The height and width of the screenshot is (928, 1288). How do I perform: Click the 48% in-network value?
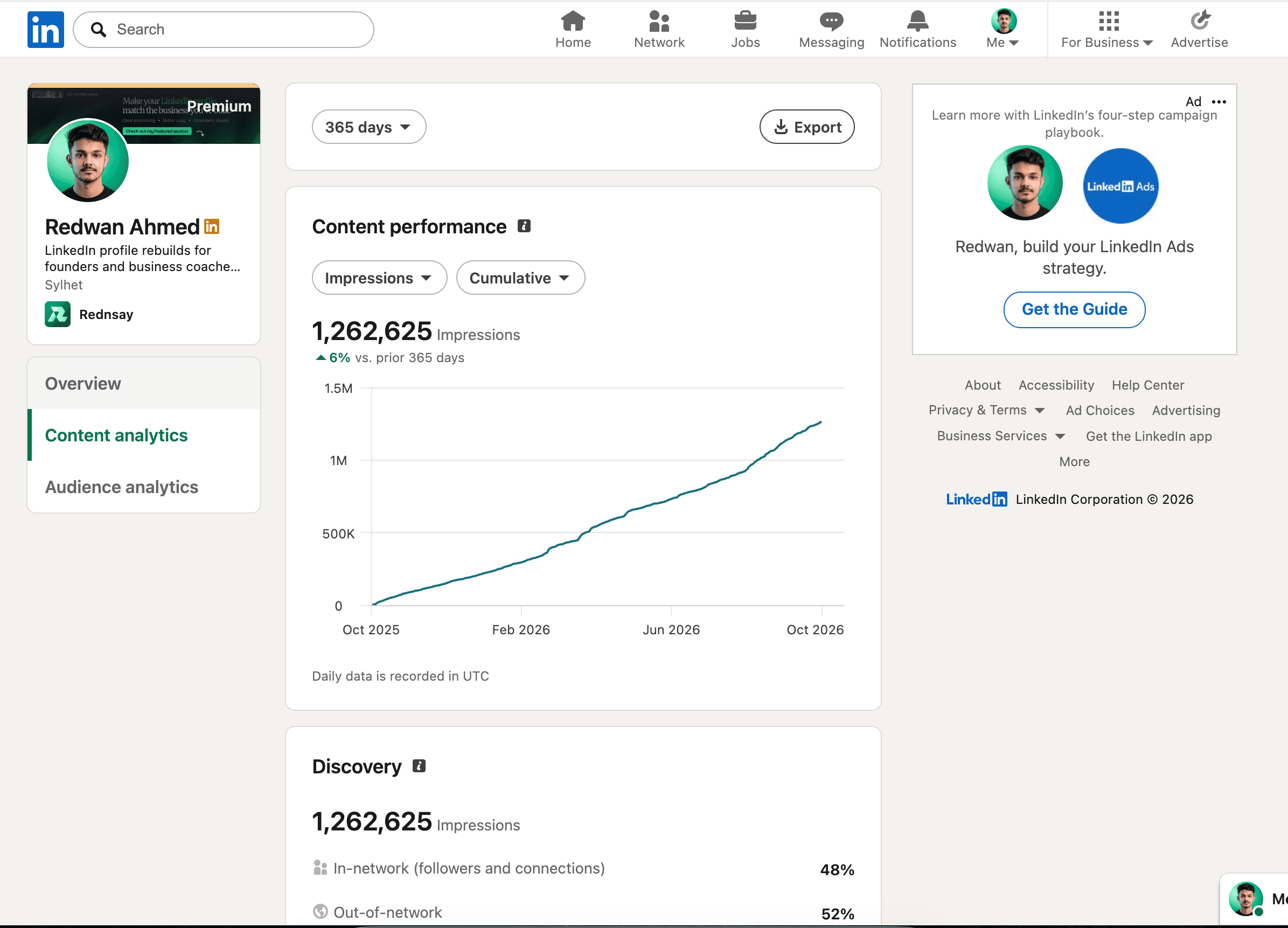click(x=837, y=869)
